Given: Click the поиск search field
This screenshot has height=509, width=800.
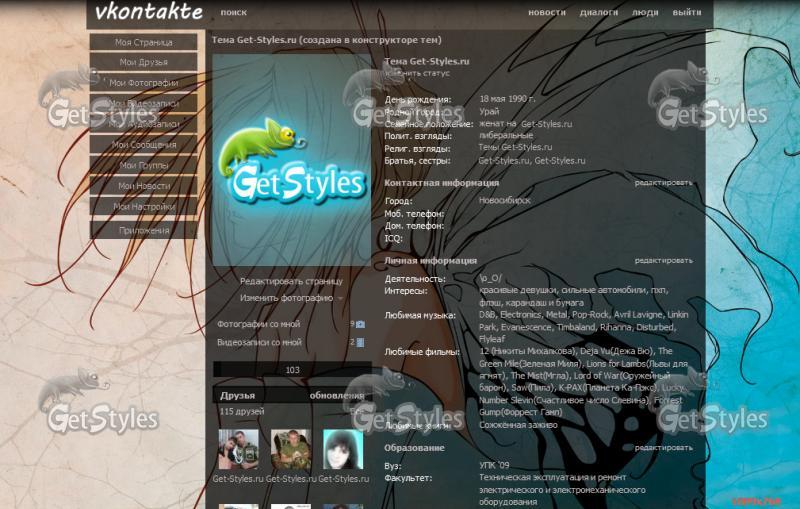Looking at the screenshot, I should tap(234, 13).
